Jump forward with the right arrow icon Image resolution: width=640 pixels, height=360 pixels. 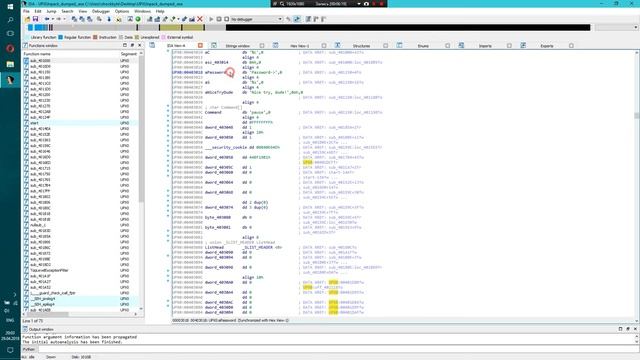click(59, 19)
